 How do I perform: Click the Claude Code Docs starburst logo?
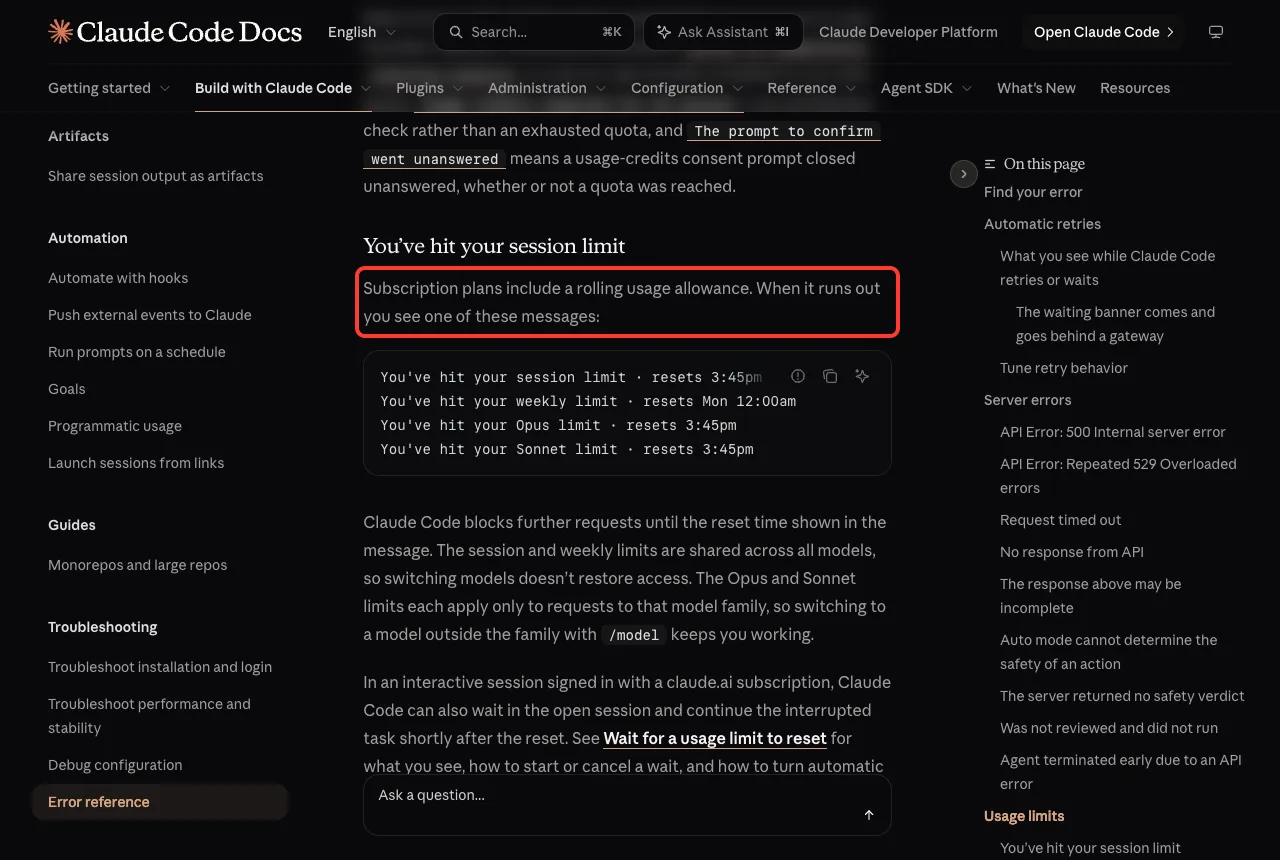tap(60, 32)
